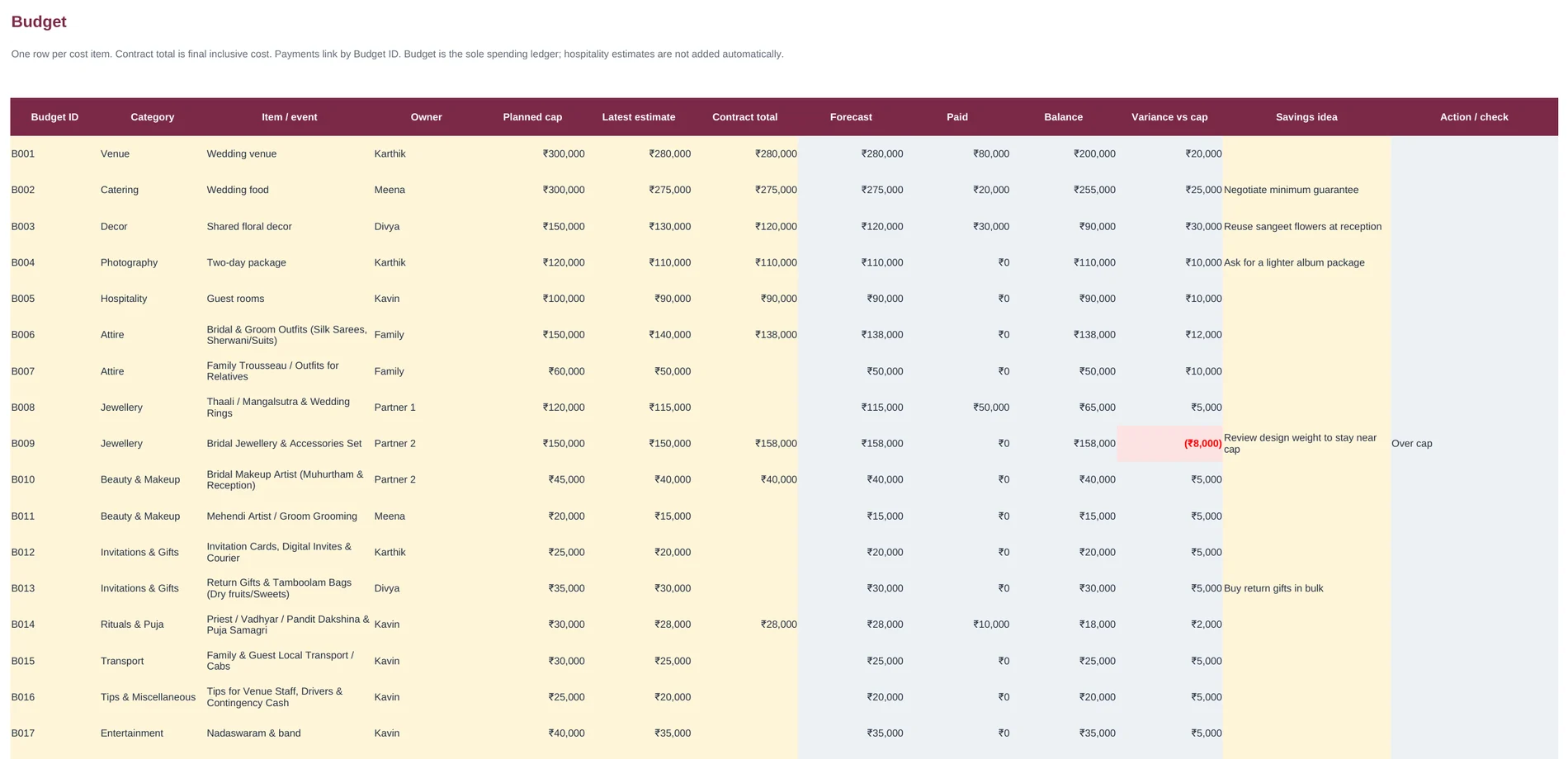Click the Variance vs cap column header
The image size is (1568, 759).
pyautogui.click(x=1169, y=117)
